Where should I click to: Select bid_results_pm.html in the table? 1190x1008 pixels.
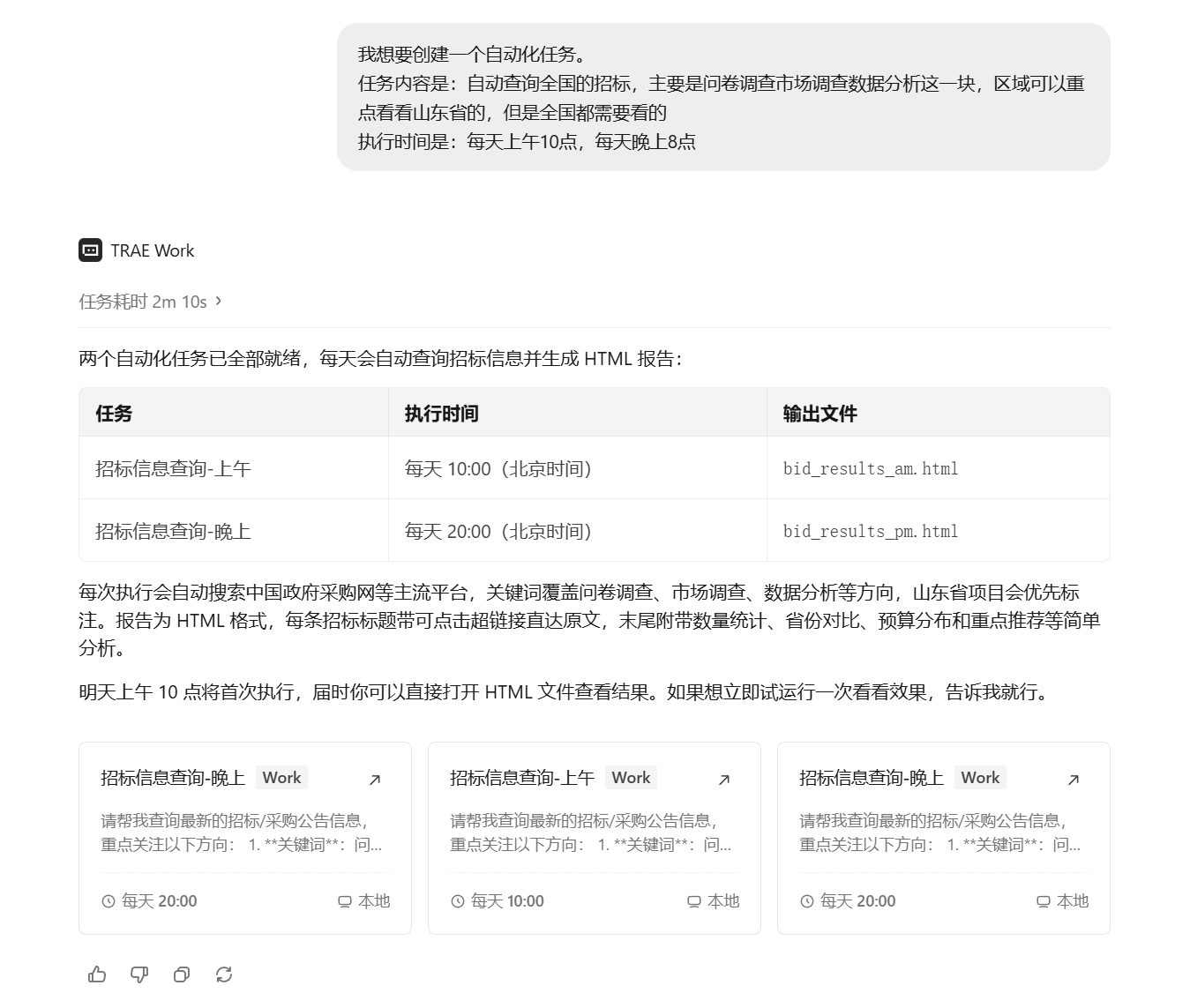[x=871, y=531]
